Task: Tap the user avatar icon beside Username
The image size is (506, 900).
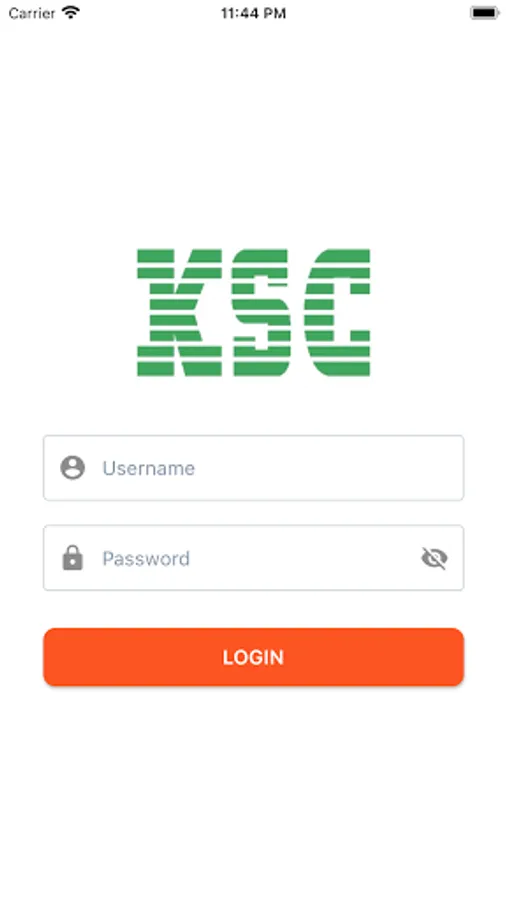Action: tap(73, 468)
